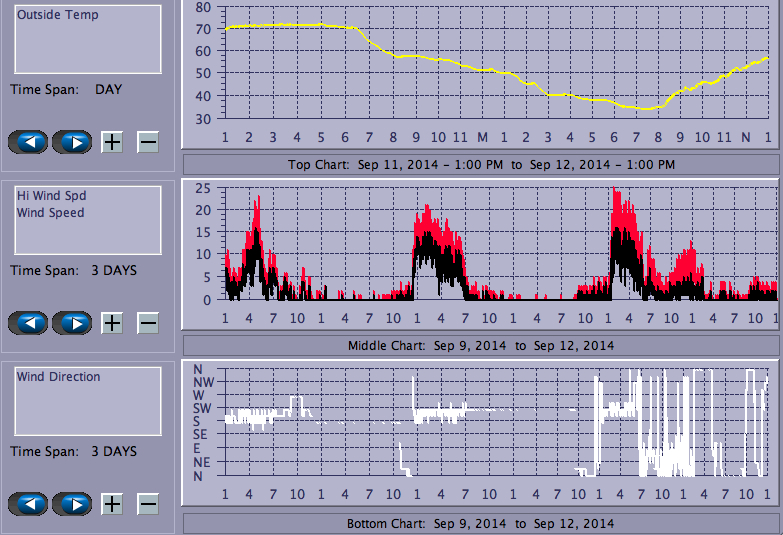Click the Middle Chart date range label

click(x=481, y=345)
